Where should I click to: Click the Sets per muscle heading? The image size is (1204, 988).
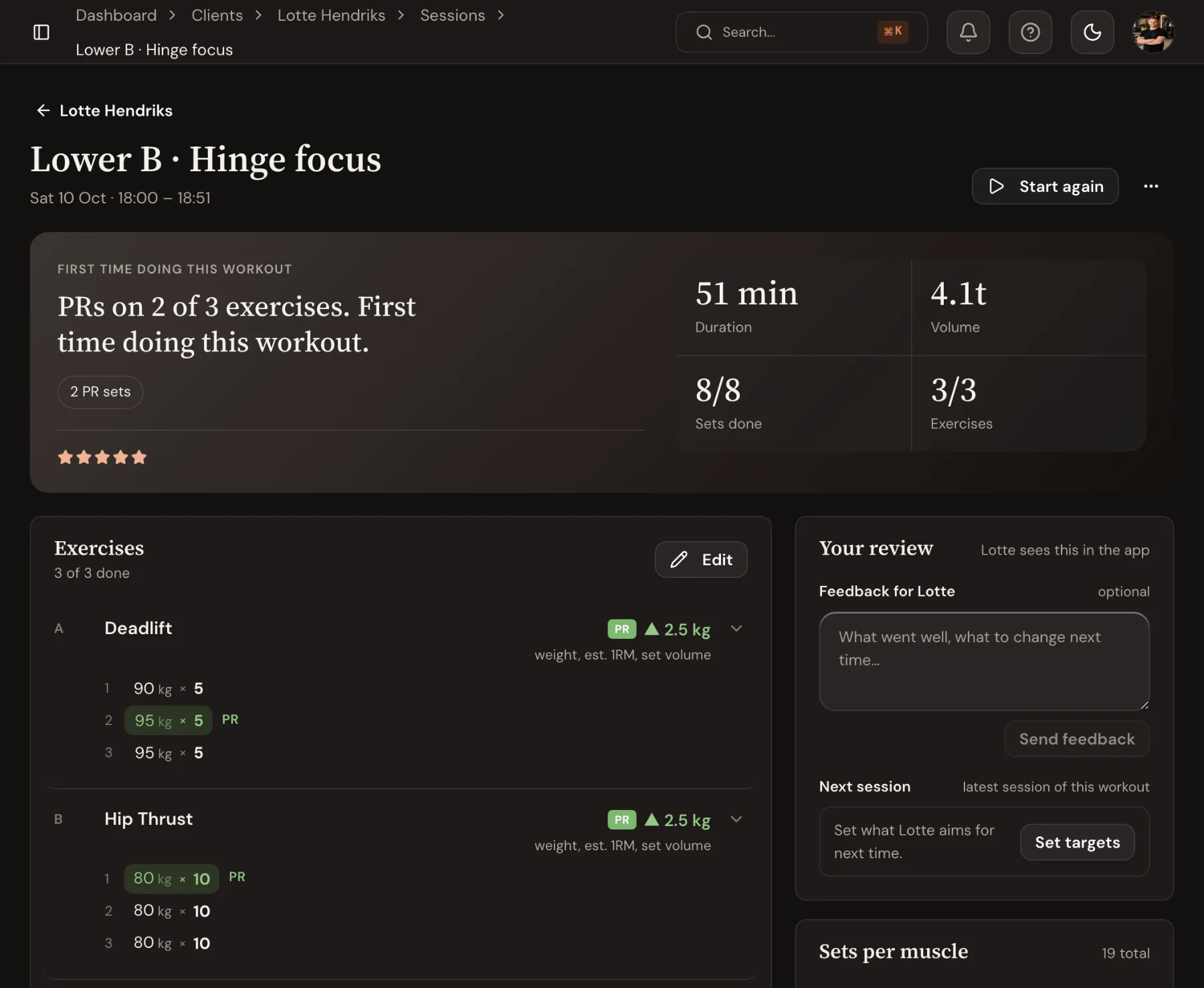(x=893, y=951)
